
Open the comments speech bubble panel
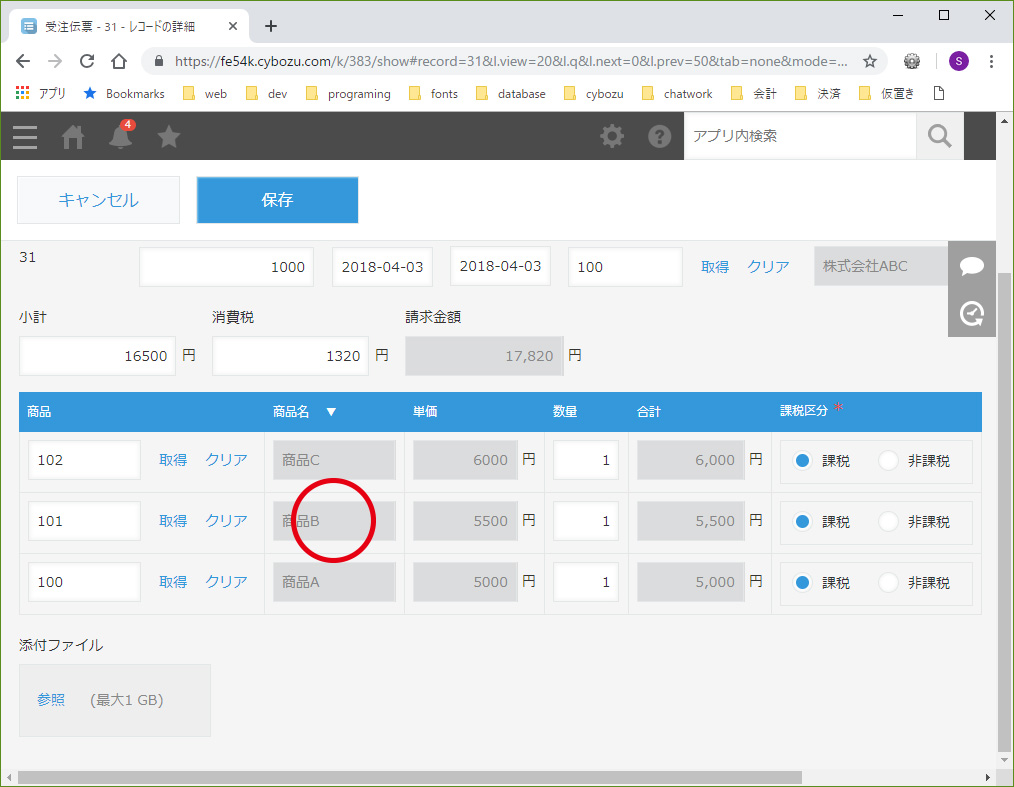971,266
